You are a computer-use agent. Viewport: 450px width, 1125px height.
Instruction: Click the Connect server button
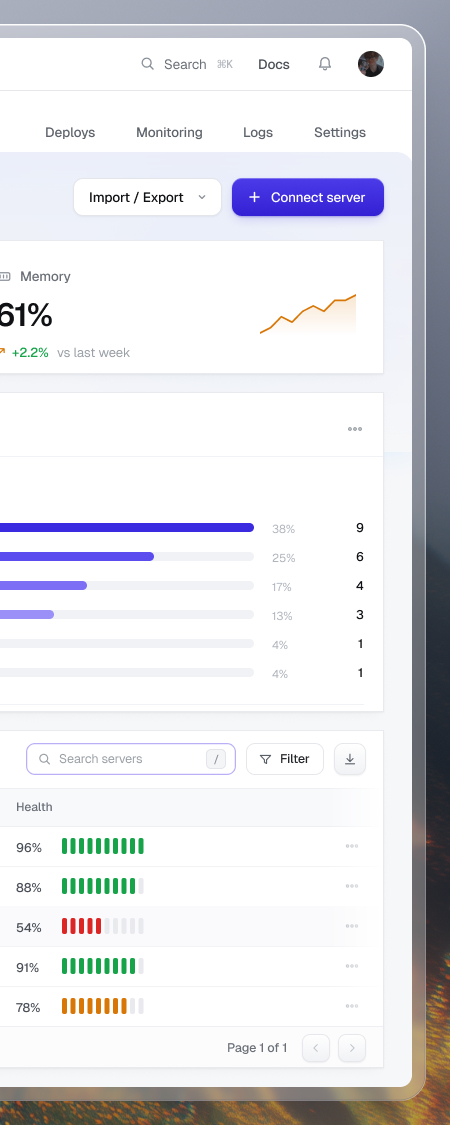point(308,197)
